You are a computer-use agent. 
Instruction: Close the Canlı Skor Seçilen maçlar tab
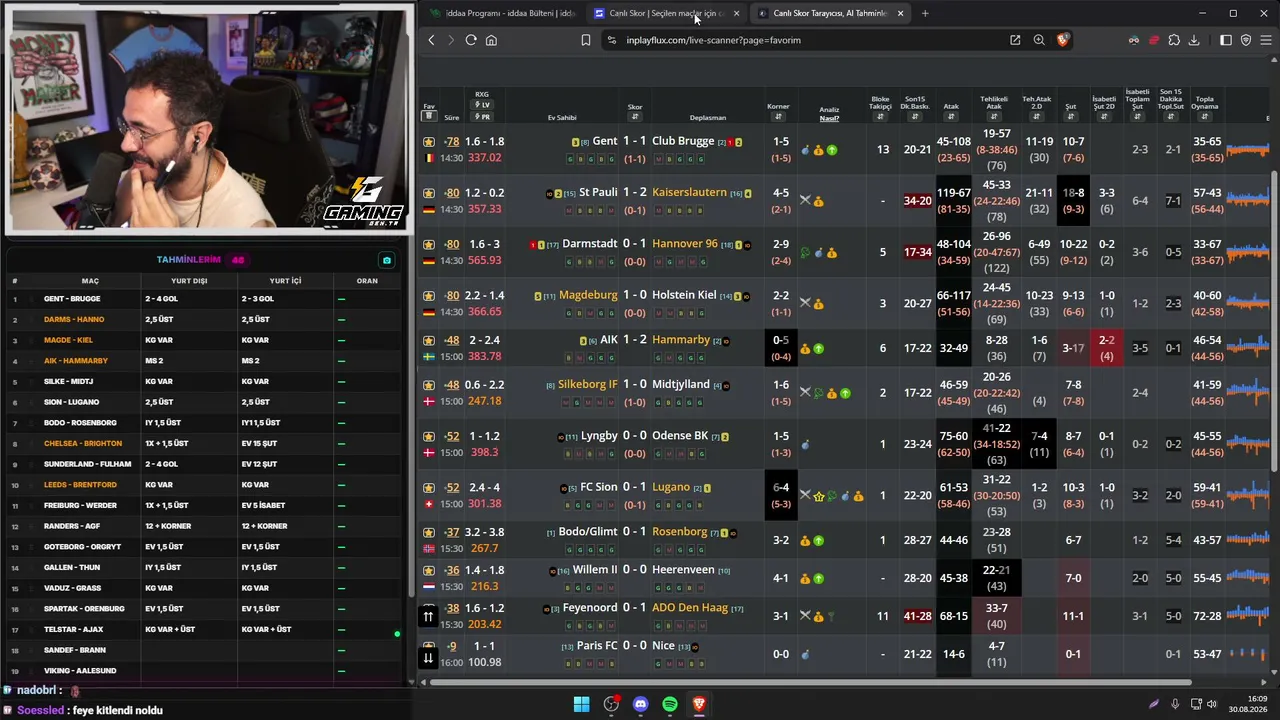[737, 13]
